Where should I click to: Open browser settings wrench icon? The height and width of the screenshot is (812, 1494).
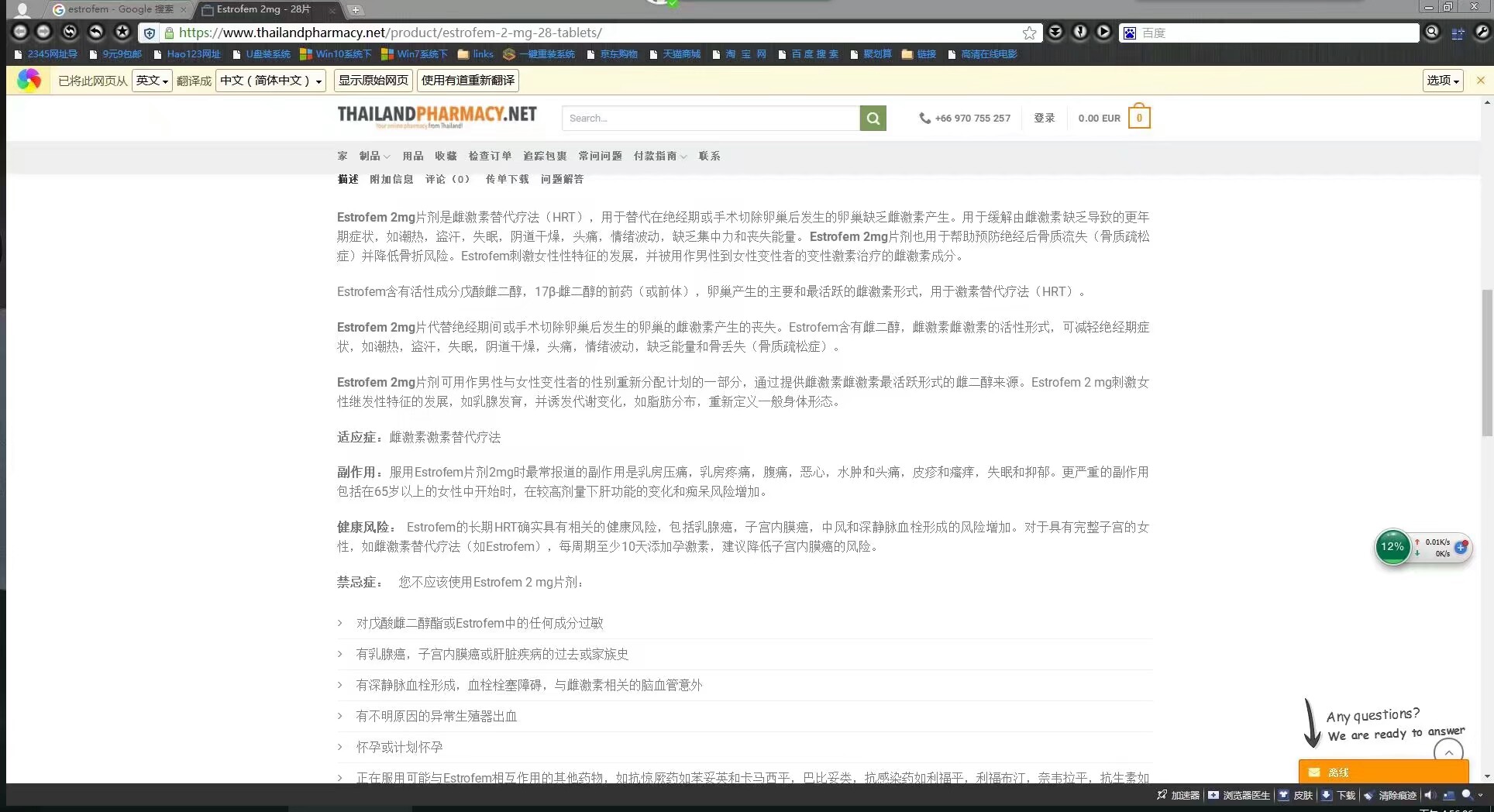[x=1482, y=32]
